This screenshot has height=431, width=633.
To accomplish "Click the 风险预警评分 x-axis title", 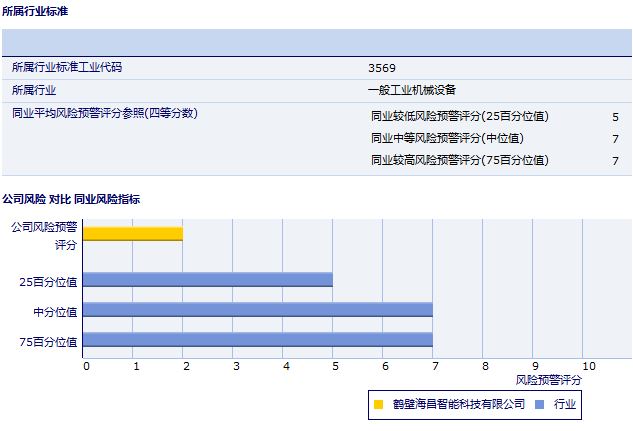I will click(x=549, y=380).
